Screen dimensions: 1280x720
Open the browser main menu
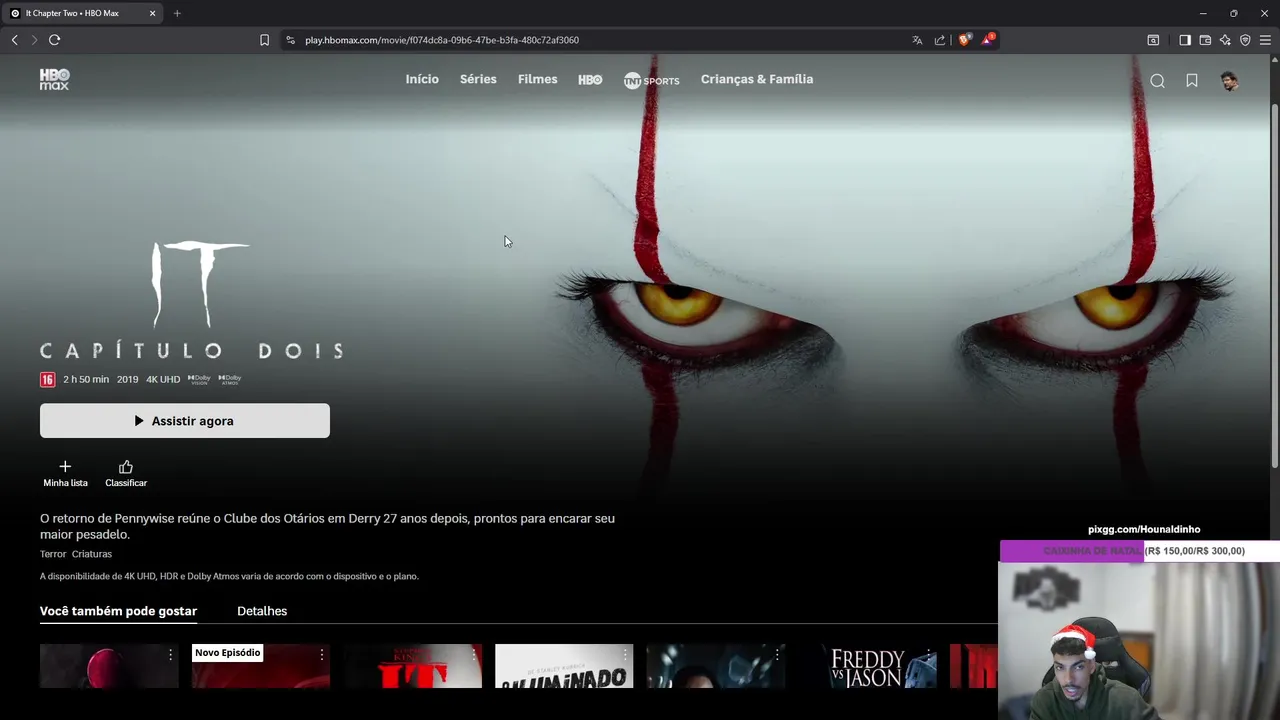pos(1265,40)
